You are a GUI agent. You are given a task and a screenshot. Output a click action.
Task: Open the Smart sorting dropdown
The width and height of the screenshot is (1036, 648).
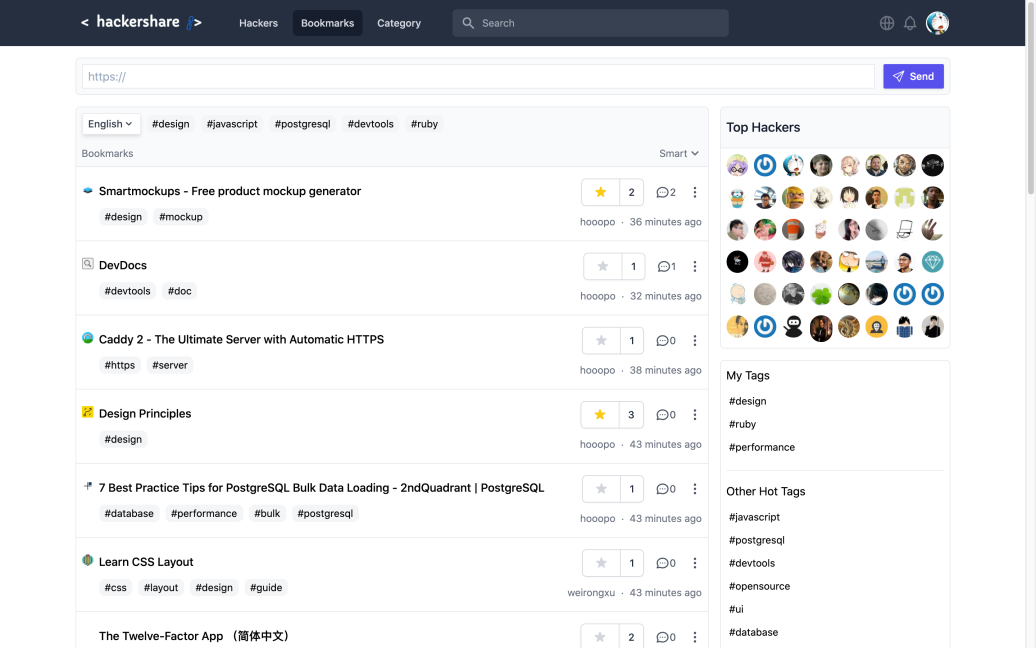point(678,153)
